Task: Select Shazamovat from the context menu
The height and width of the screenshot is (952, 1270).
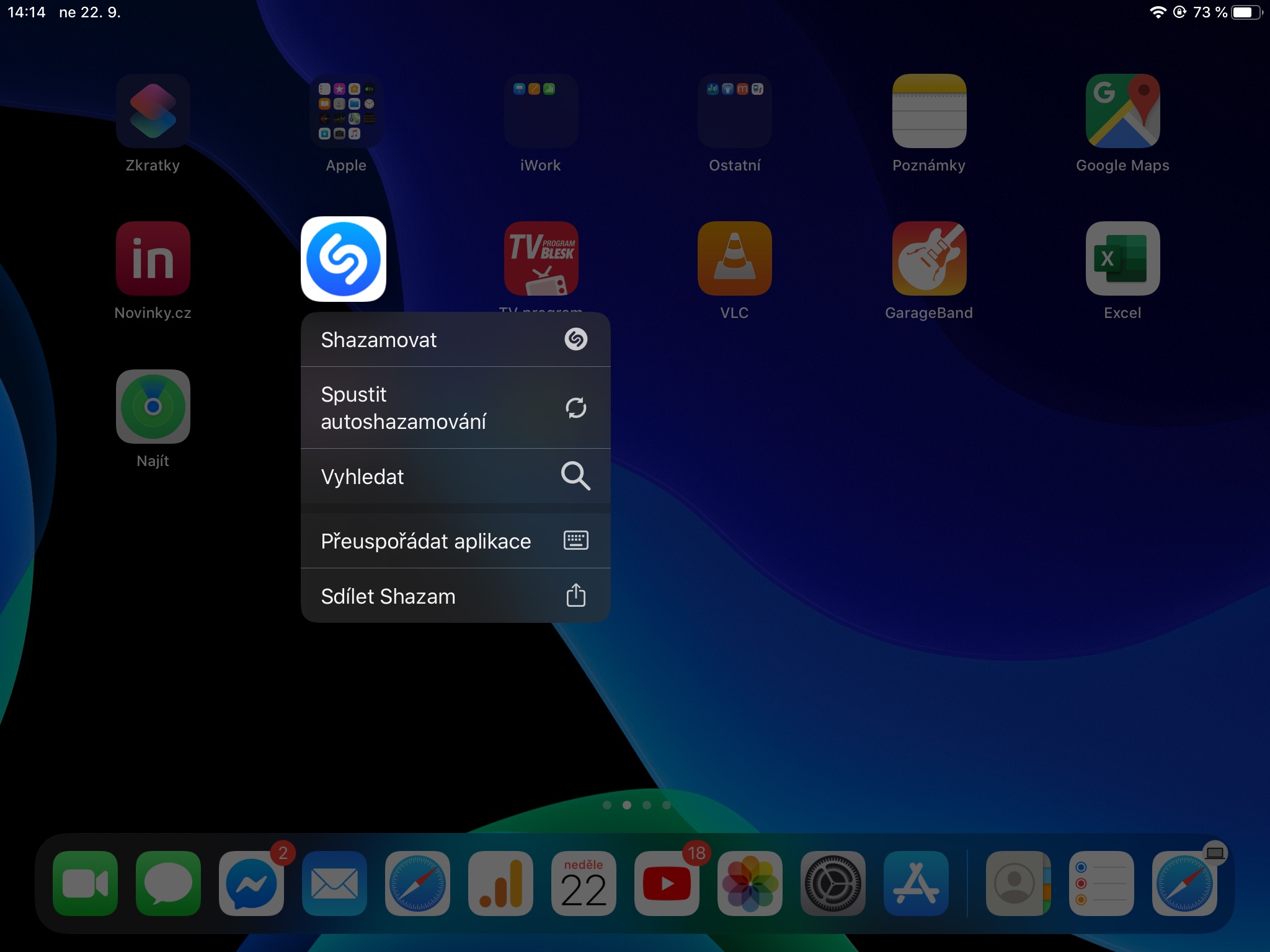Action: point(455,340)
